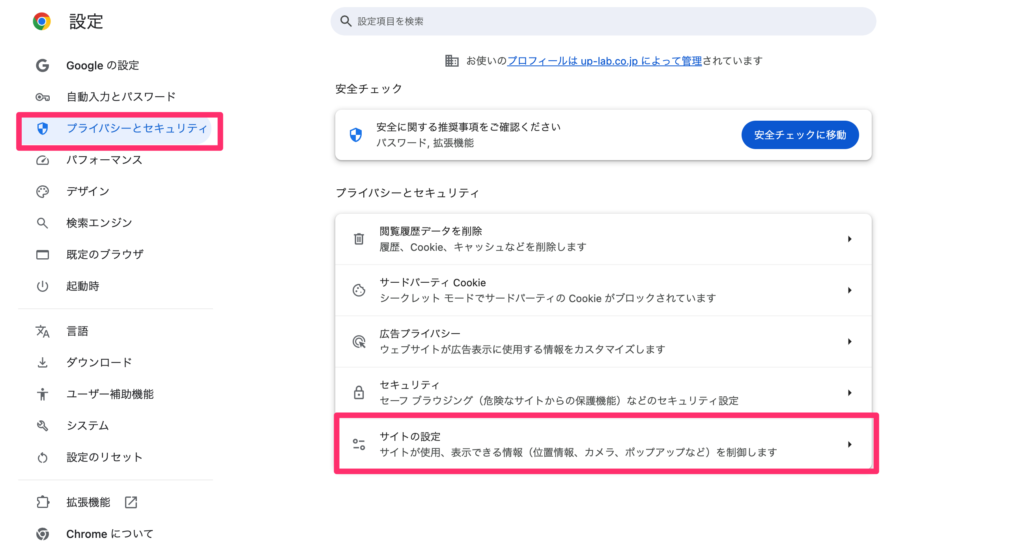
Task: Click the external link icon next to 拡張機能
Action: click(131, 502)
